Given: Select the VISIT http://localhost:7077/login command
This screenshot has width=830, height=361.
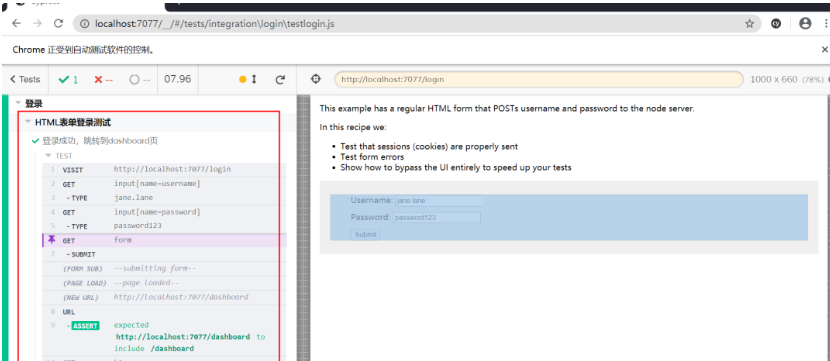Looking at the screenshot, I should pyautogui.click(x=164, y=169).
